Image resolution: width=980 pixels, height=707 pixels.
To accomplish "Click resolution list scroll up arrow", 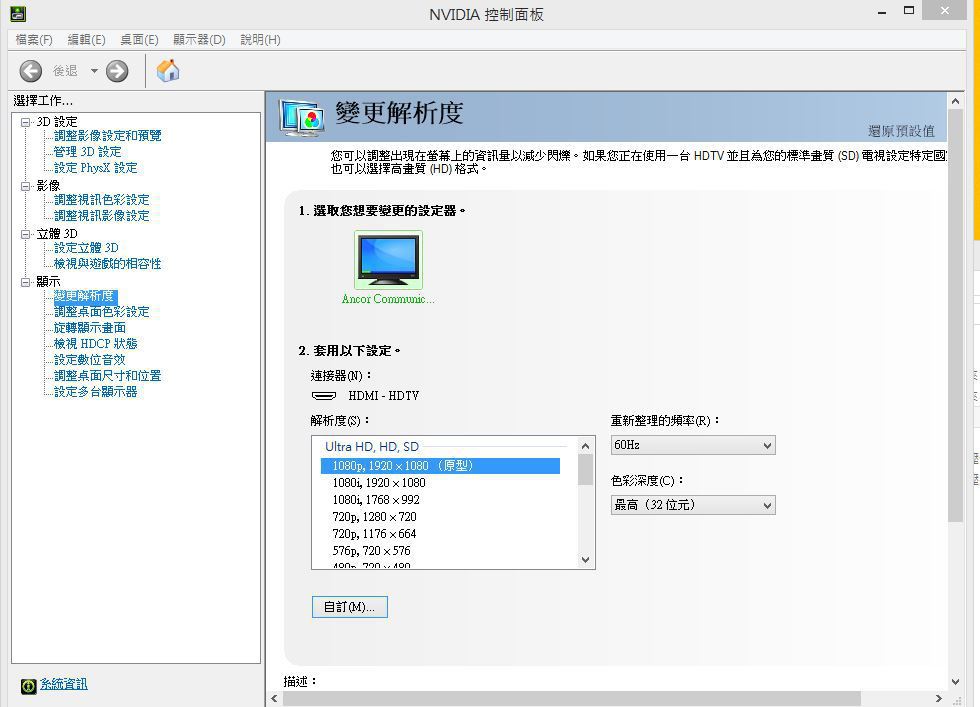I will [586, 446].
